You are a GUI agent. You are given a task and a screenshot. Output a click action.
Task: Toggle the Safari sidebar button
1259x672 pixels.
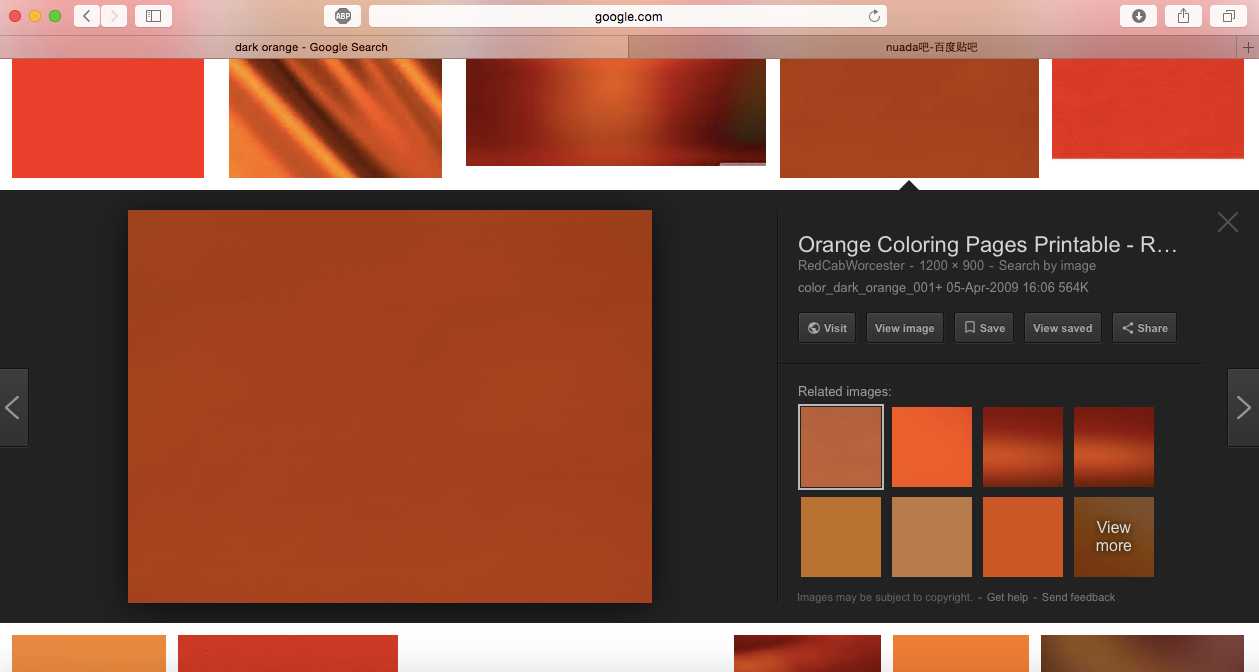click(153, 16)
